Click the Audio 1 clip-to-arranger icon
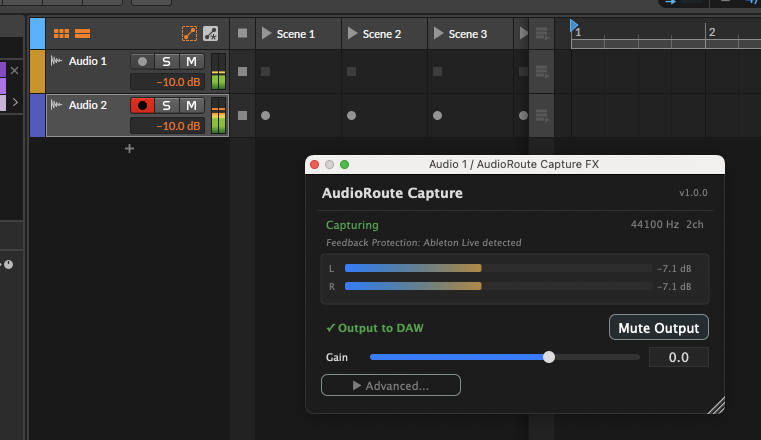Viewport: 761px width, 440px height. [x=542, y=72]
